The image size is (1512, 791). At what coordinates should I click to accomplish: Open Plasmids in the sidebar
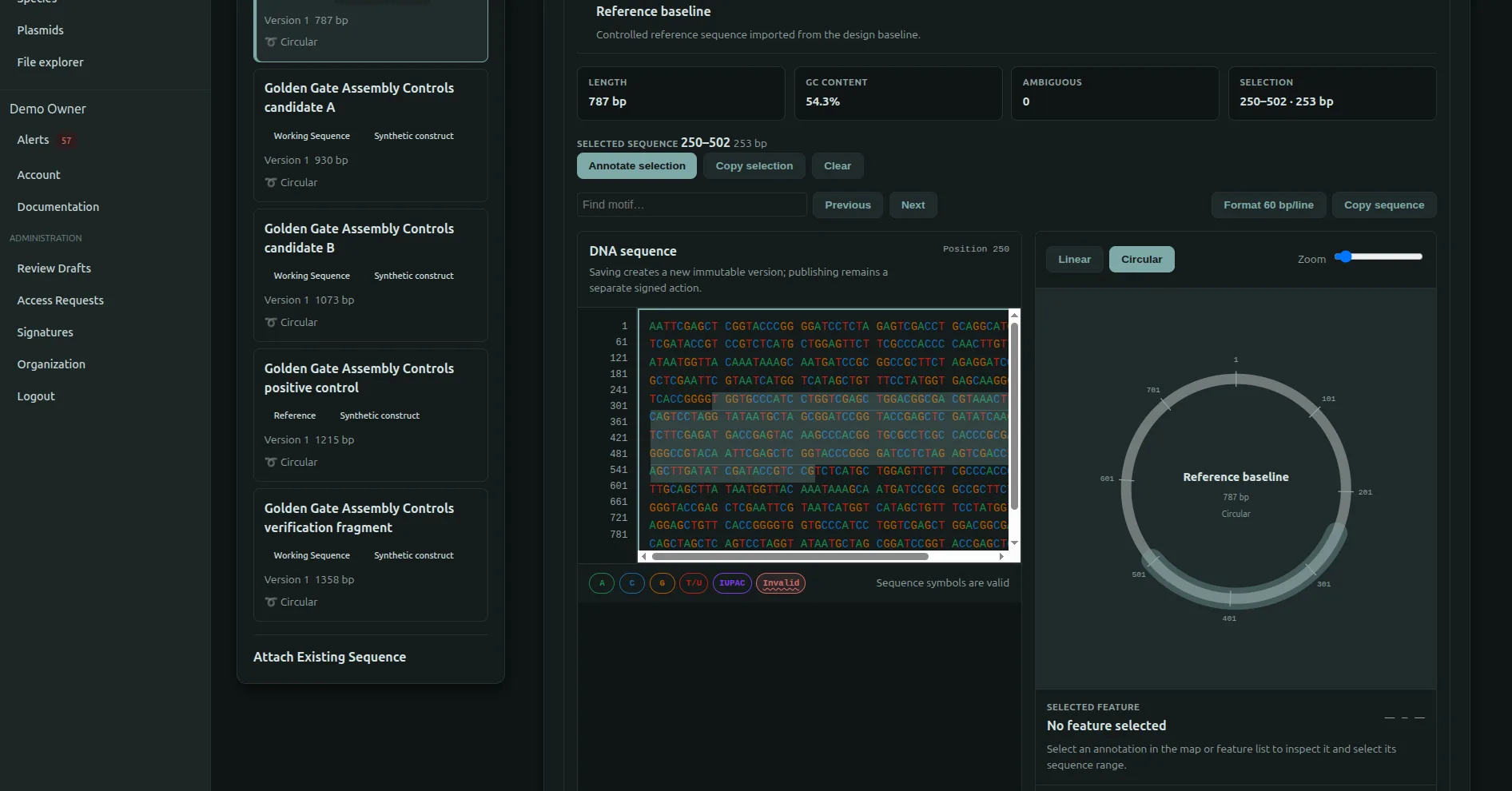pos(40,30)
